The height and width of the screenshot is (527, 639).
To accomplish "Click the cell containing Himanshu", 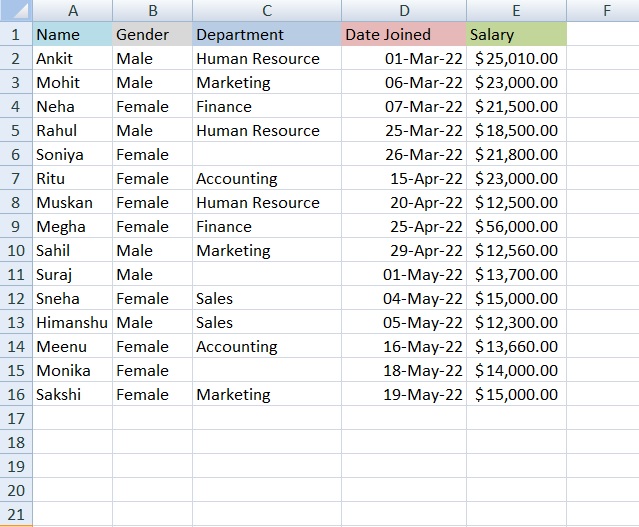I will [x=72, y=323].
